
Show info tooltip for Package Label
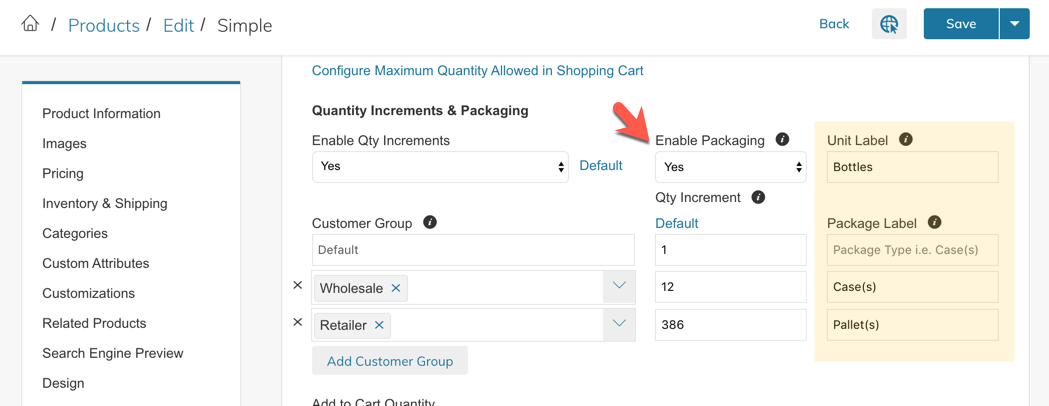[935, 222]
